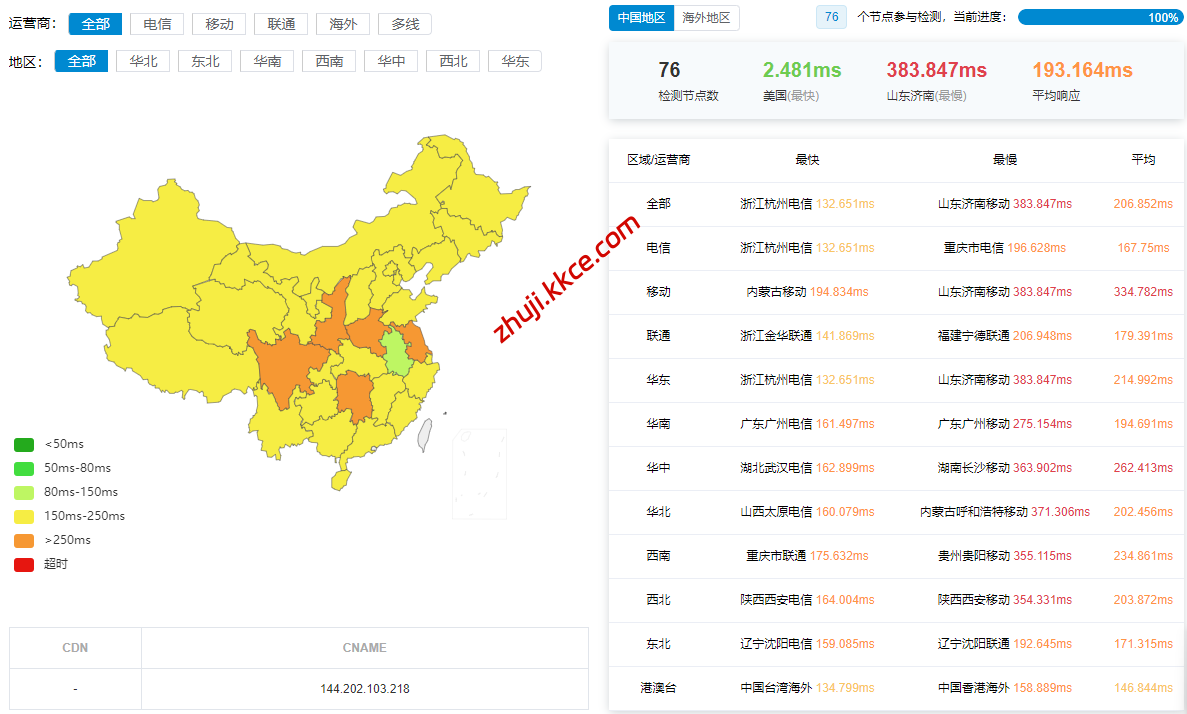Filter region by 华东
This screenshot has height=714, width=1187.
(515, 61)
